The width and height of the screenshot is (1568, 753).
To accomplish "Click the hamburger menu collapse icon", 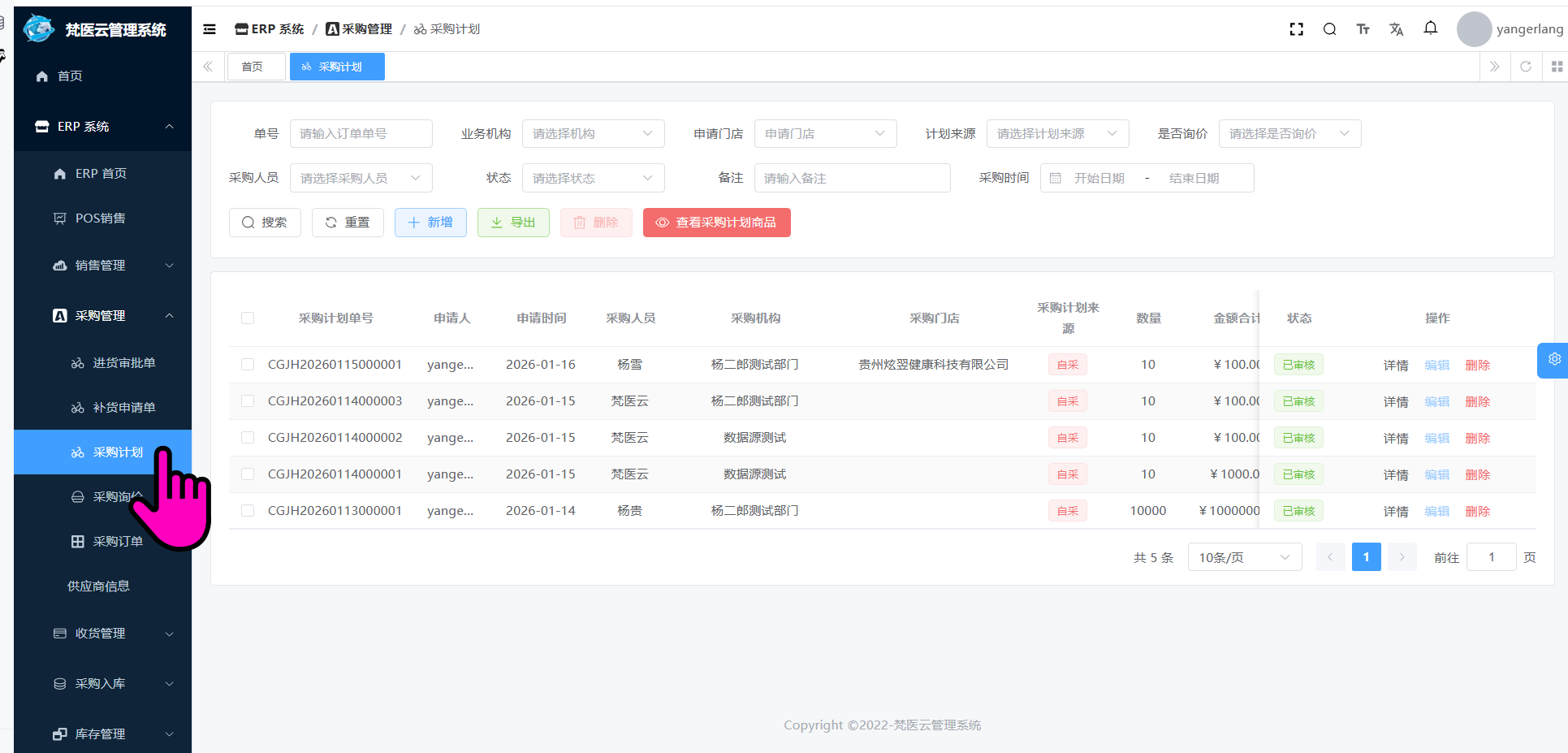I will tap(209, 29).
